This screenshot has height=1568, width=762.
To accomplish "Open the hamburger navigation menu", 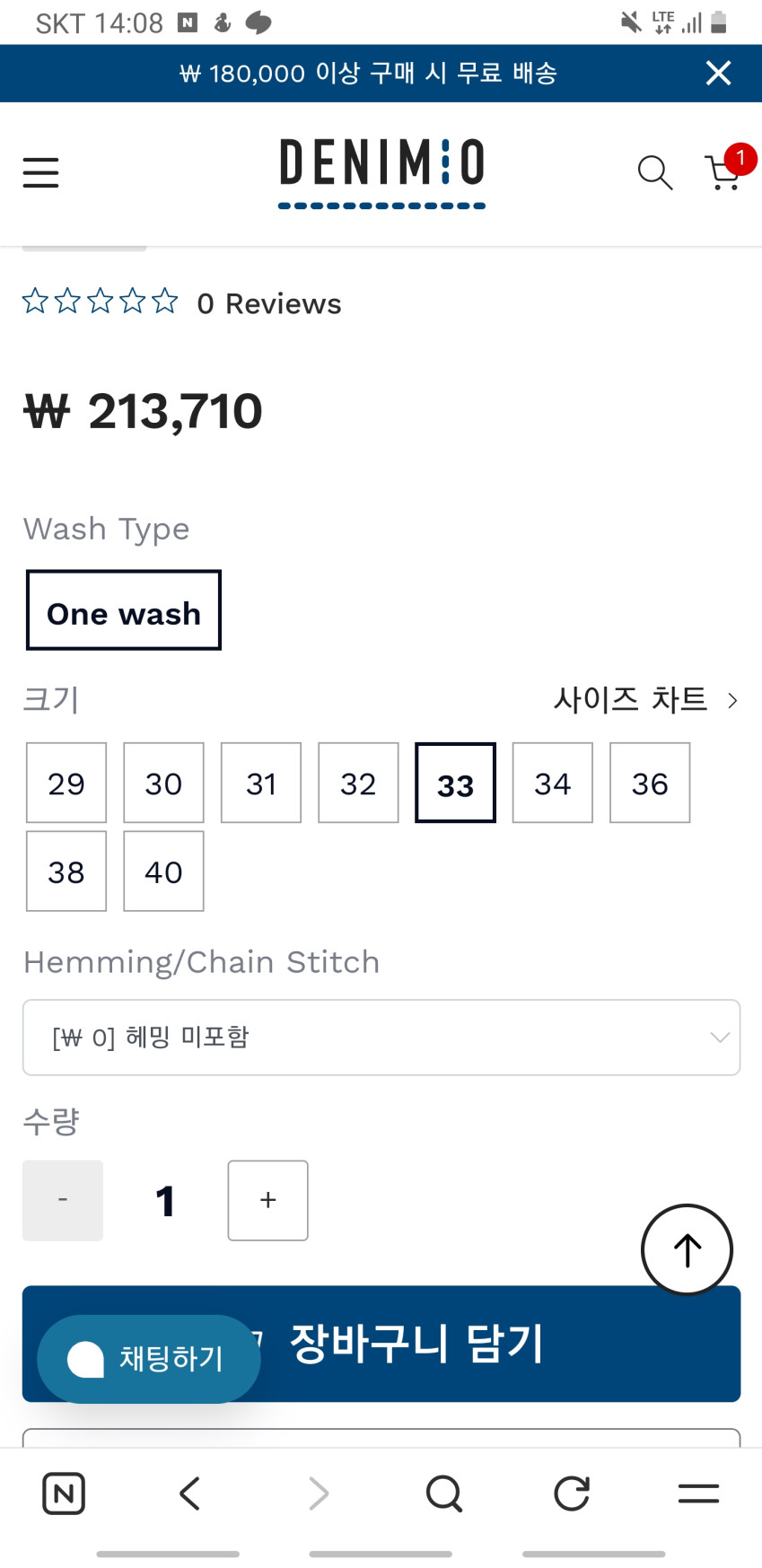I will 41,172.
